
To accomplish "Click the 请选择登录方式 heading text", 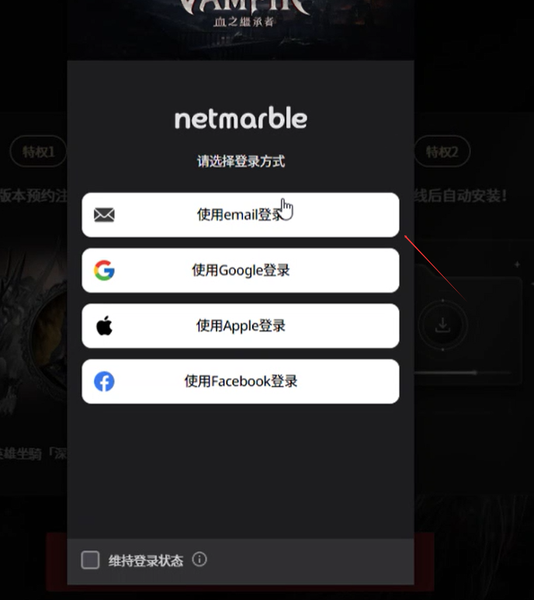I will tap(241, 161).
